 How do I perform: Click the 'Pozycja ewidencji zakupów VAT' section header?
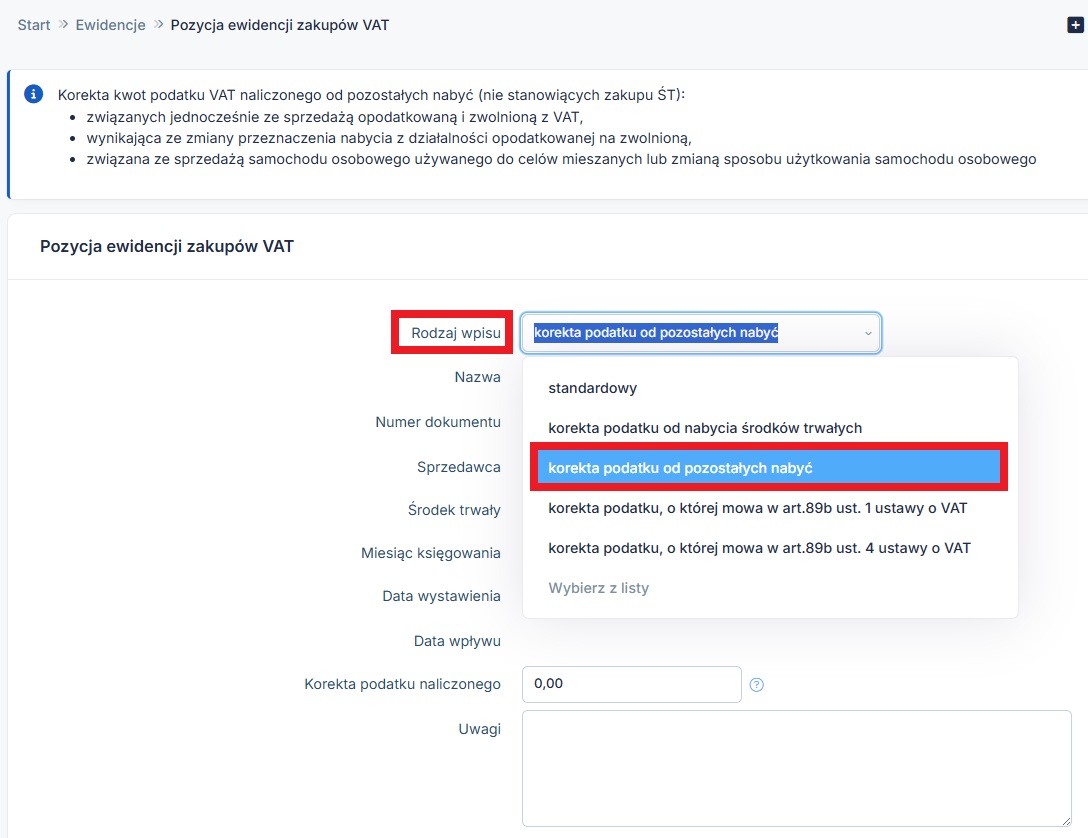pos(167,246)
